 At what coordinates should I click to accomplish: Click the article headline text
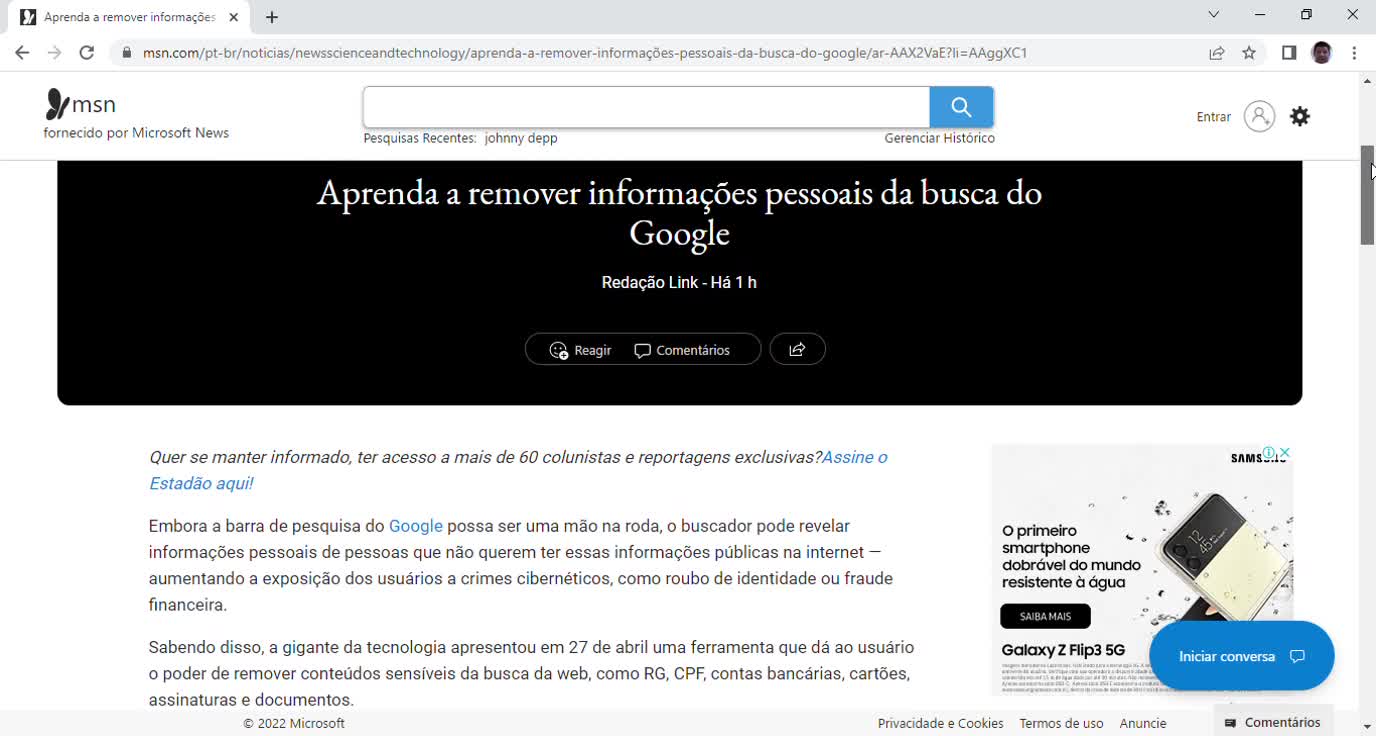[x=680, y=212]
